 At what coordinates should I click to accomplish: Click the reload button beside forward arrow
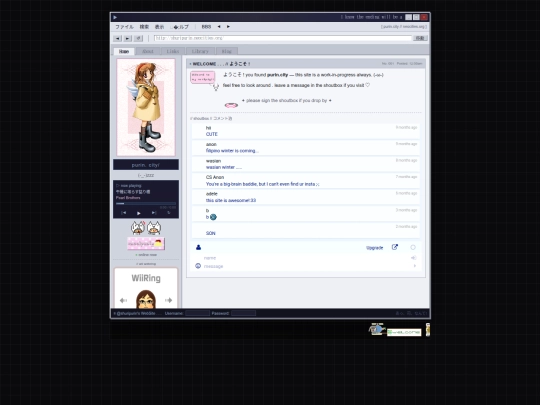click(138, 38)
